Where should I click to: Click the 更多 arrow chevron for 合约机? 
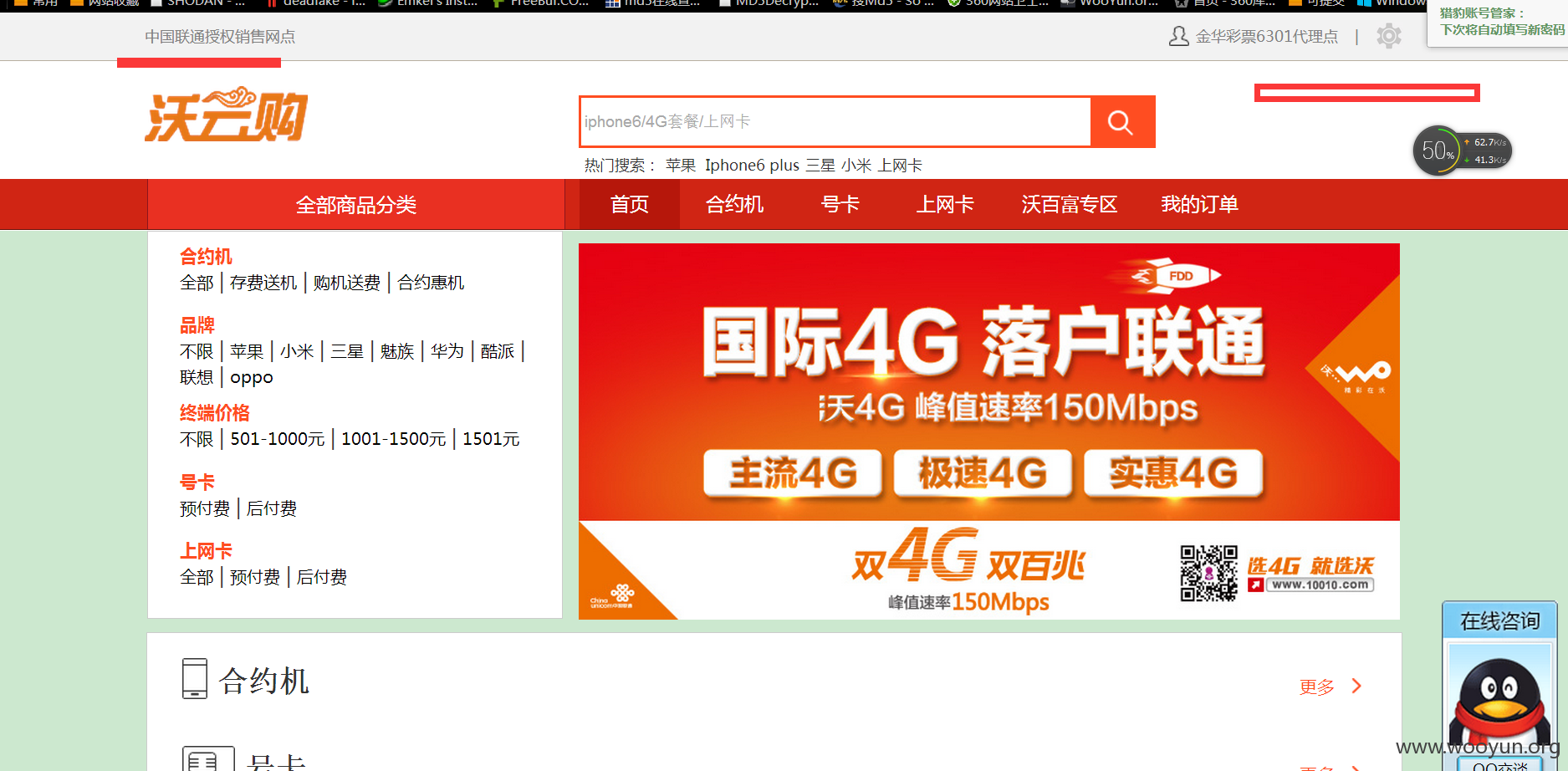(x=1356, y=687)
